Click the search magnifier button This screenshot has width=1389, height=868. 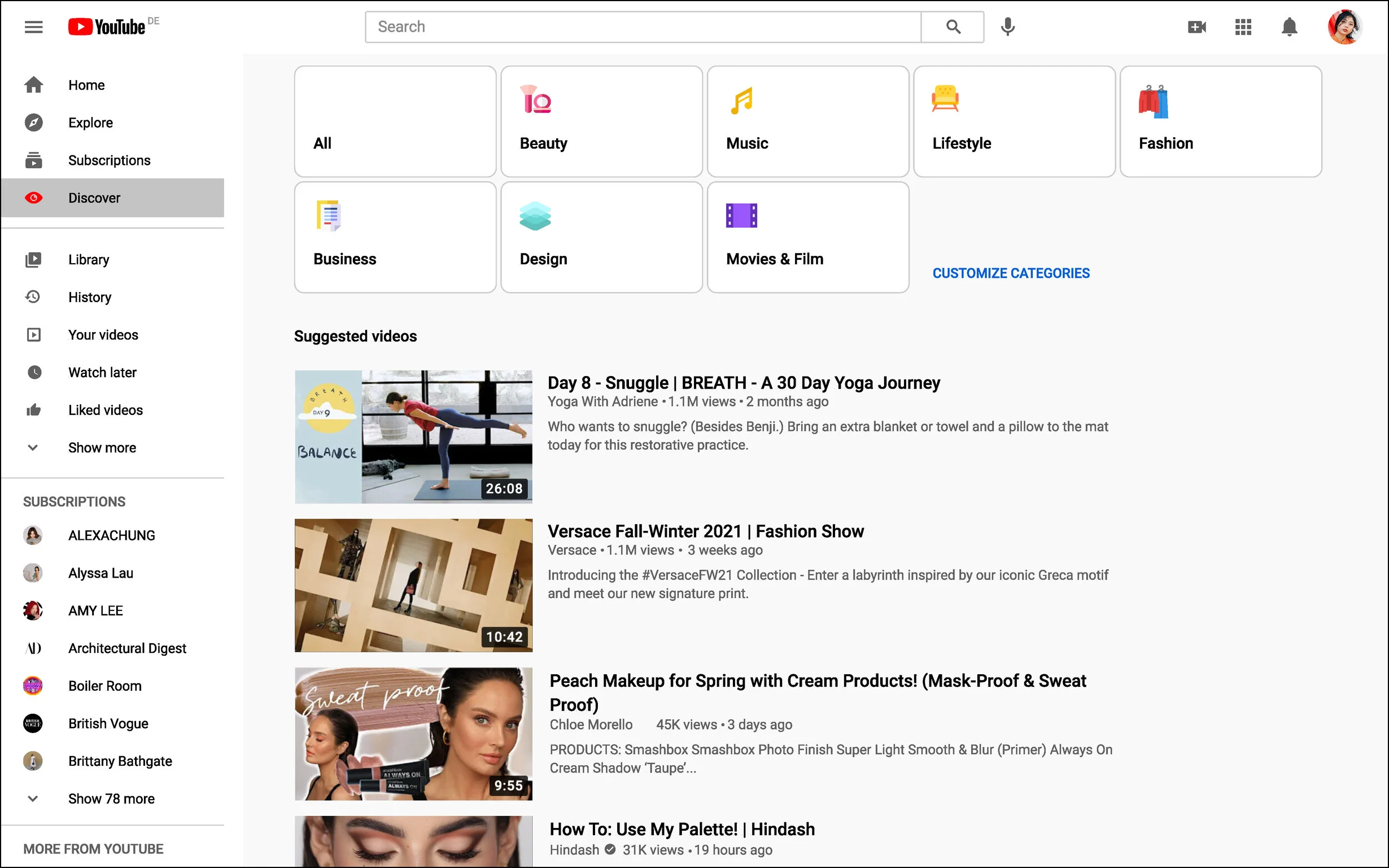953,27
